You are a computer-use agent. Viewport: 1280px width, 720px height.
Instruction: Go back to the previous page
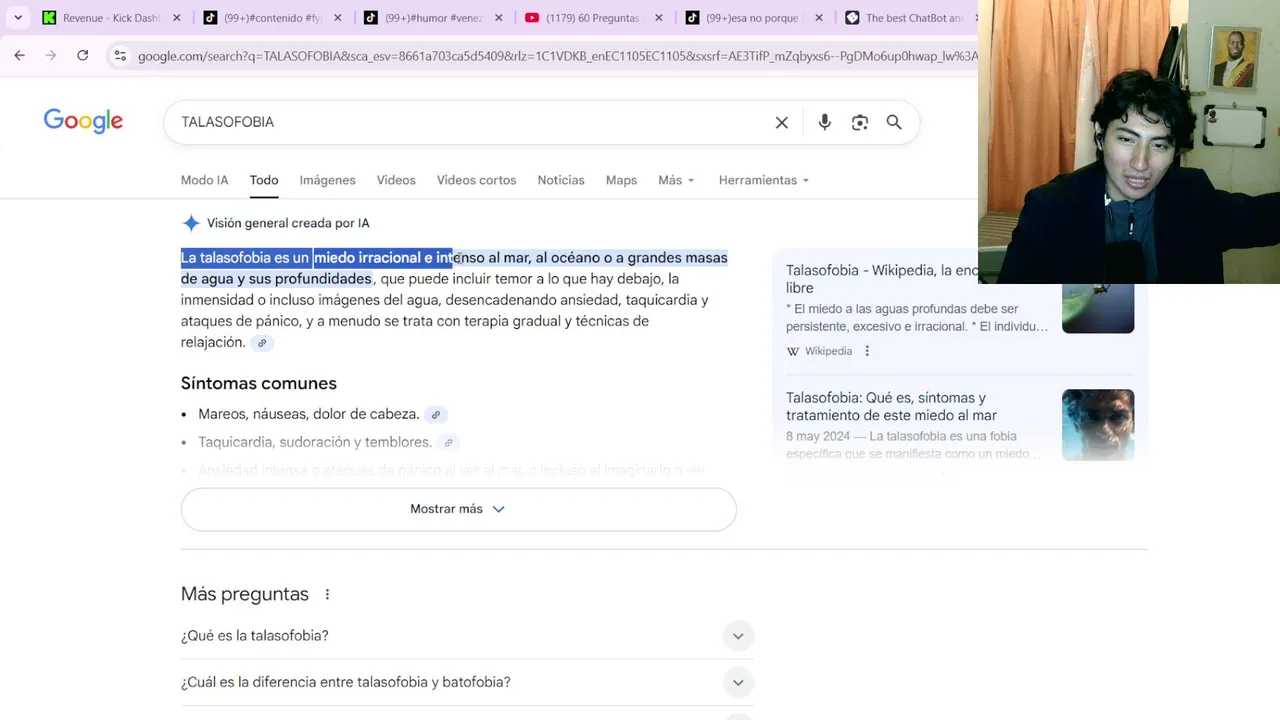click(19, 56)
